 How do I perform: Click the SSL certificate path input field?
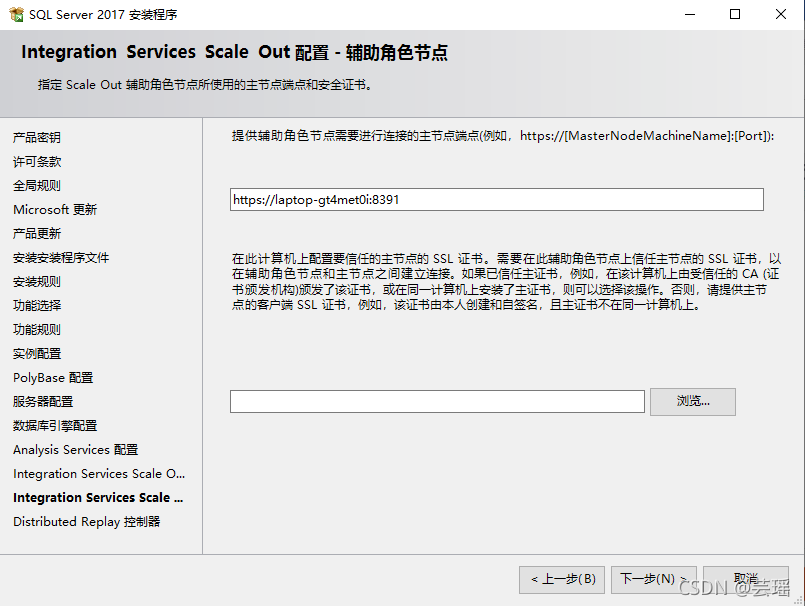pyautogui.click(x=437, y=401)
